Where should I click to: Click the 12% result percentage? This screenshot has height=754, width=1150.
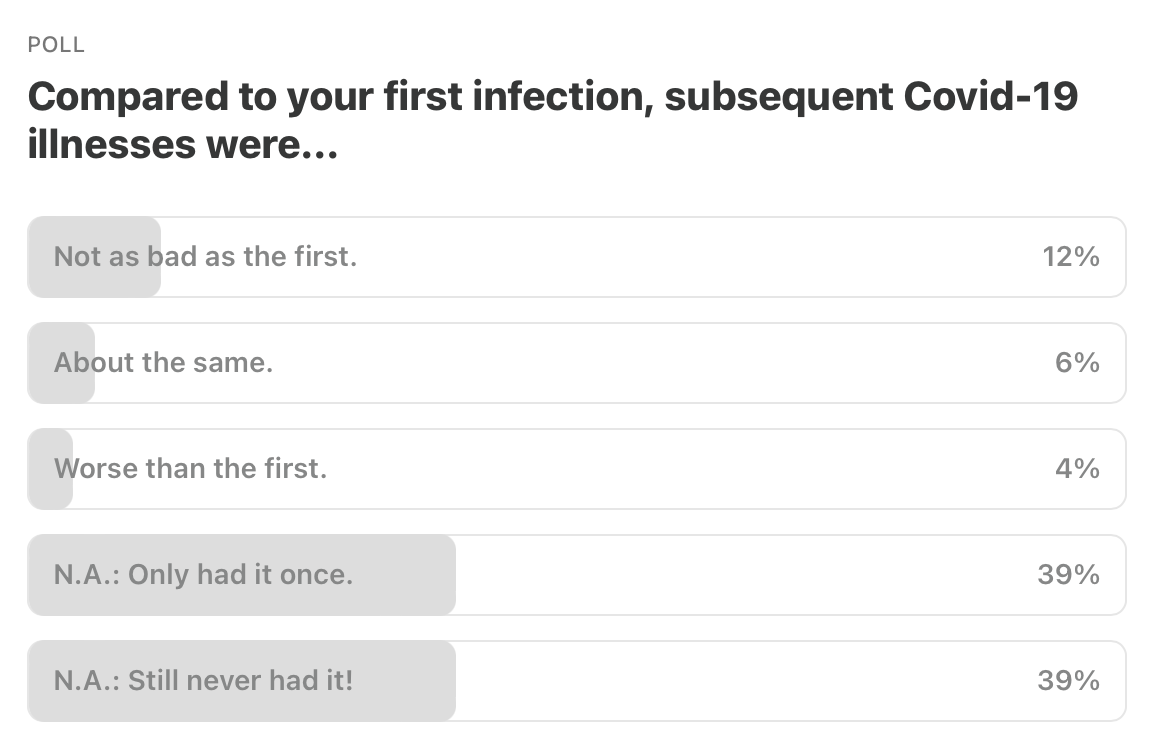click(x=1071, y=257)
